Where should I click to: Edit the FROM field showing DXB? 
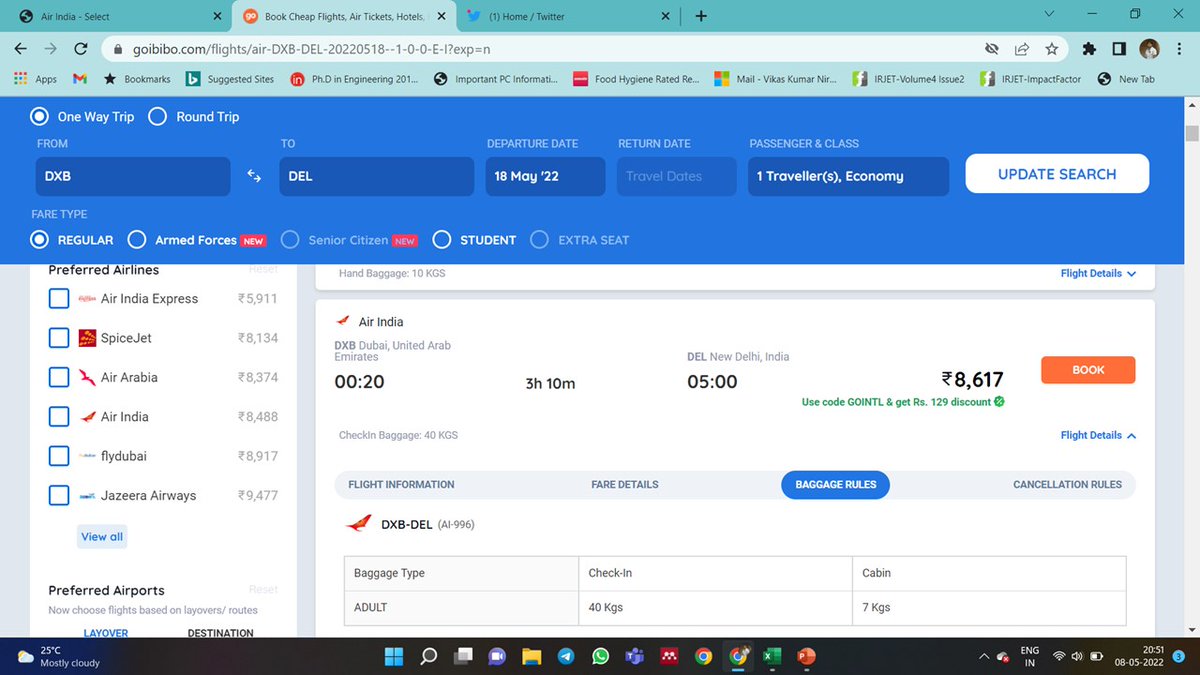pyautogui.click(x=133, y=176)
